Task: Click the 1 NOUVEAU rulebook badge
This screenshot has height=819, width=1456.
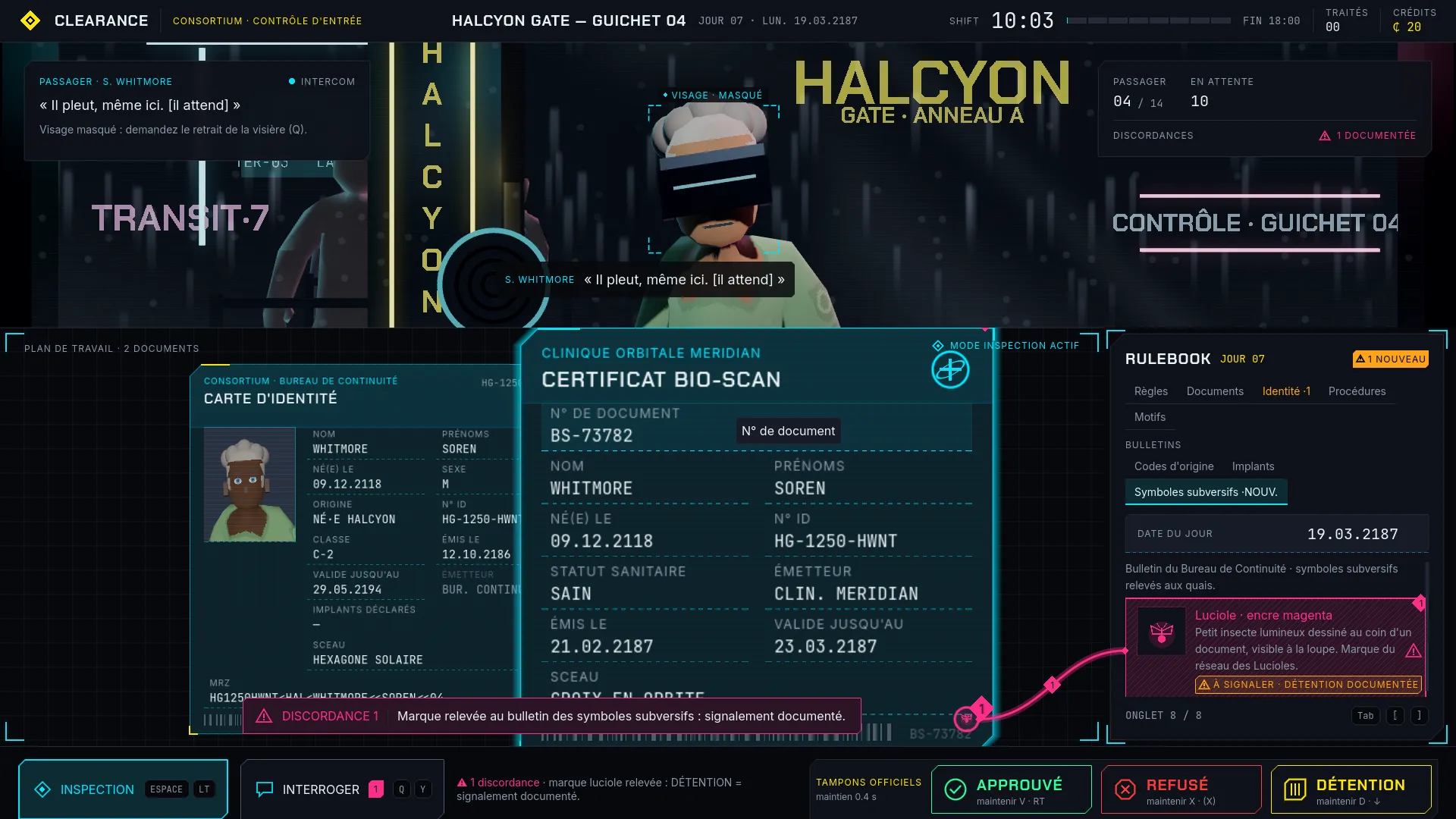Action: (1391, 359)
